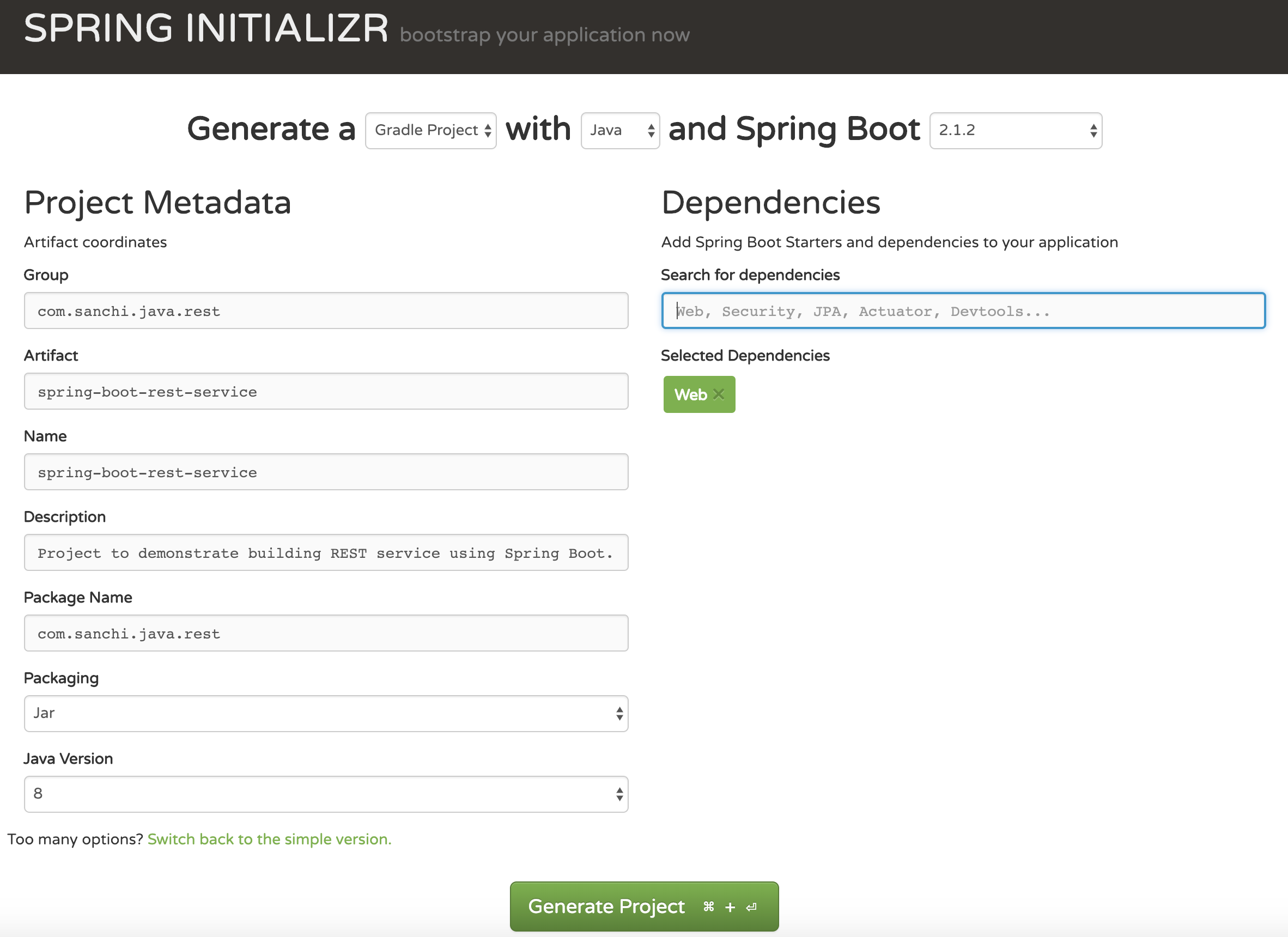The width and height of the screenshot is (1288, 937).
Task: Select the Gradle Project build type
Action: pyautogui.click(x=431, y=130)
